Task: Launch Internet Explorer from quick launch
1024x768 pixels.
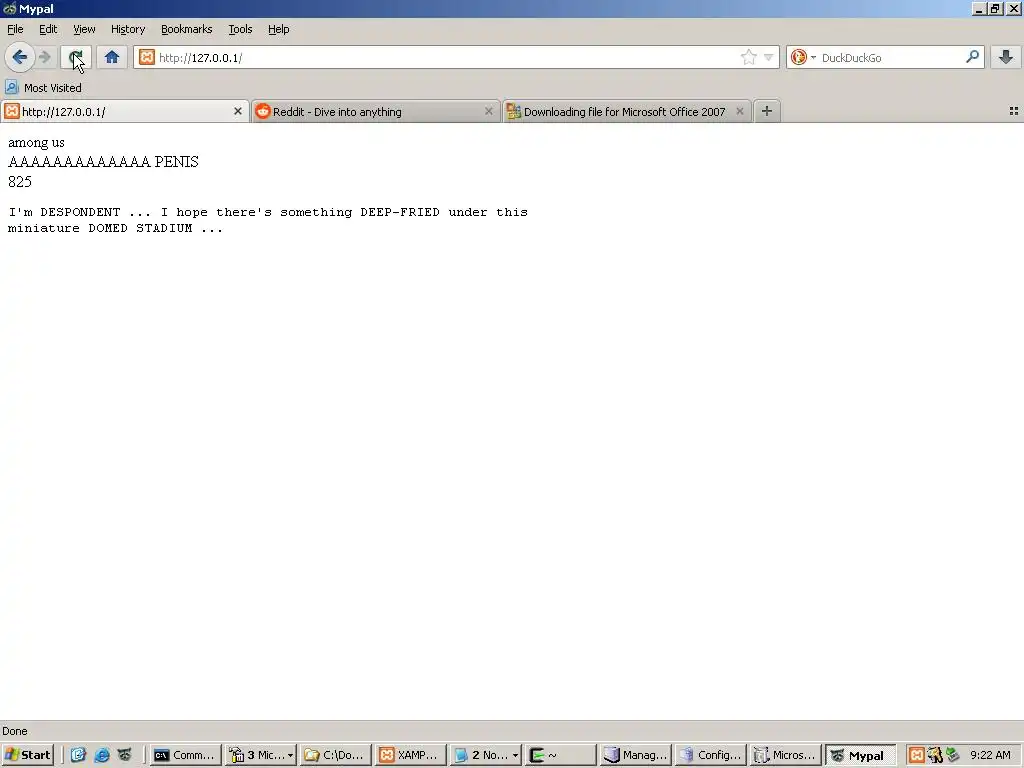Action: point(102,755)
